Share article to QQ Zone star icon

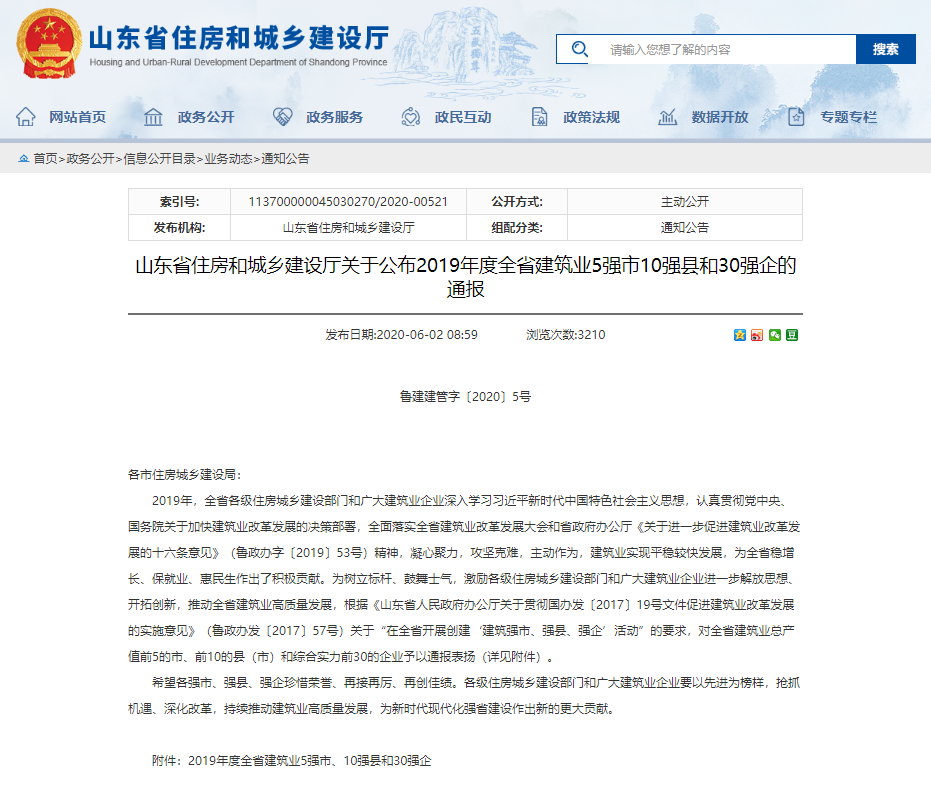point(740,335)
